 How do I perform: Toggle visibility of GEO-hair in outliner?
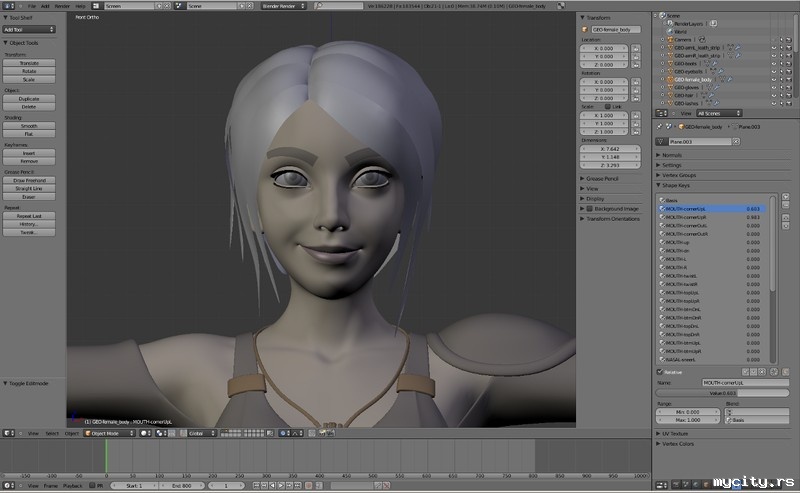773,95
